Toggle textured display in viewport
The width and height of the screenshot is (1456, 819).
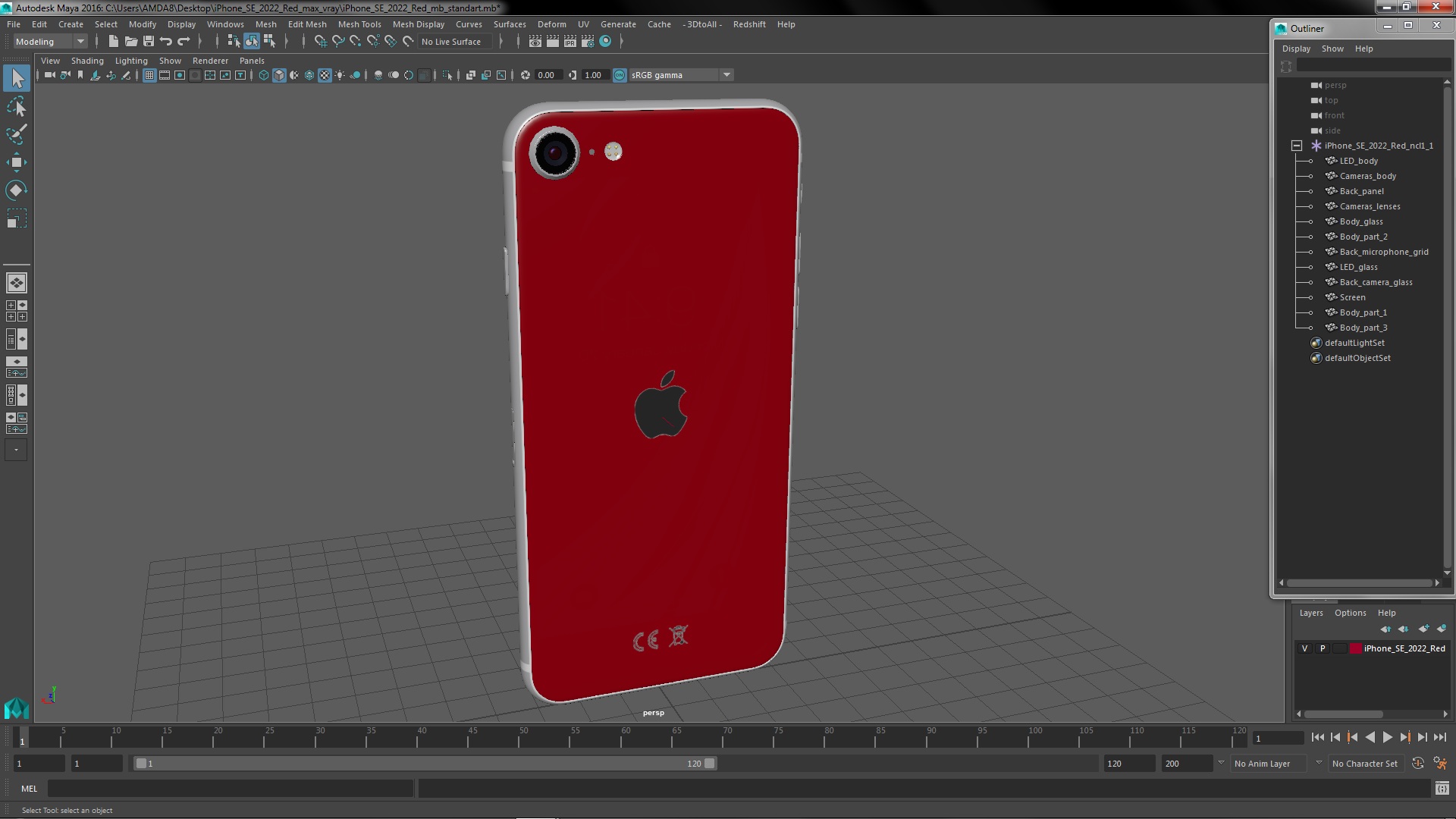tap(325, 75)
